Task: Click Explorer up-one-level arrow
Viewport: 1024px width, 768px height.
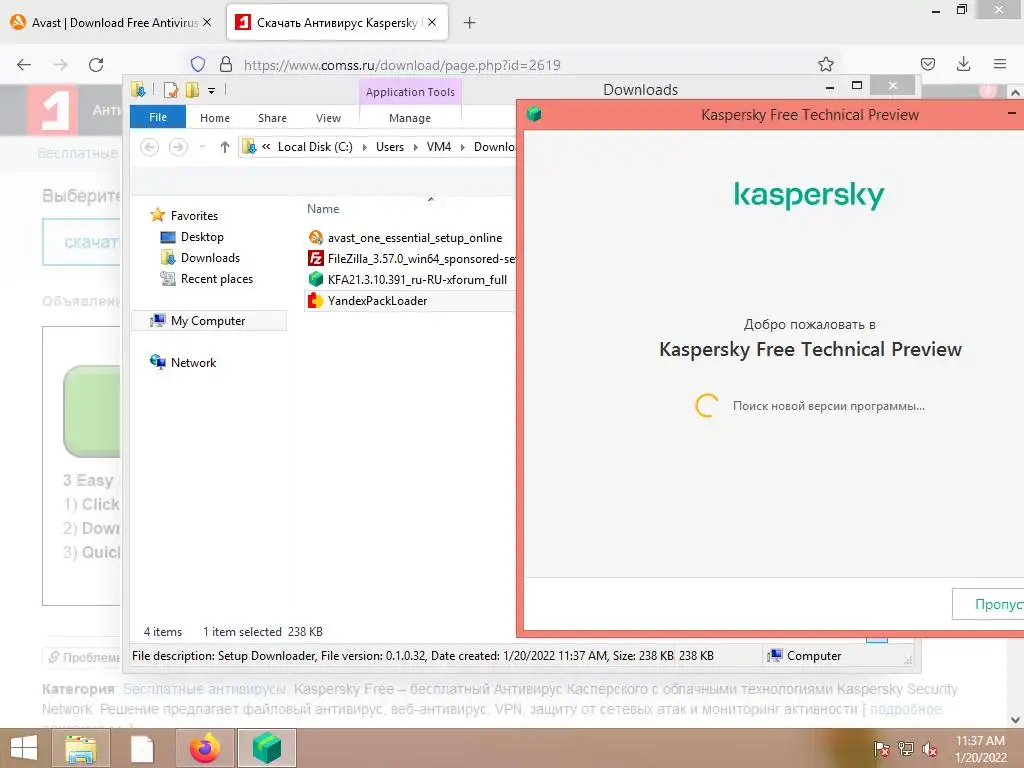Action: 225,147
